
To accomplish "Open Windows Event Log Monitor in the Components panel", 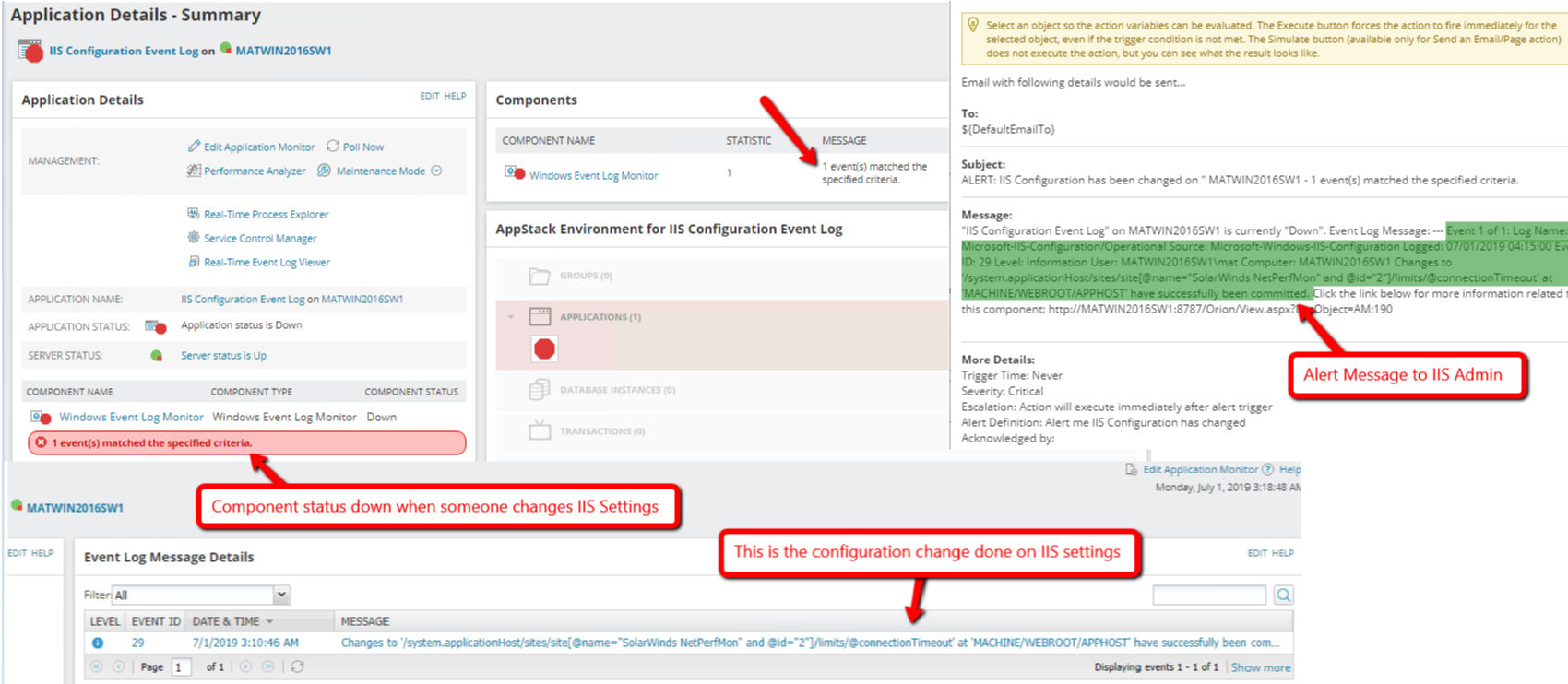I will [593, 175].
